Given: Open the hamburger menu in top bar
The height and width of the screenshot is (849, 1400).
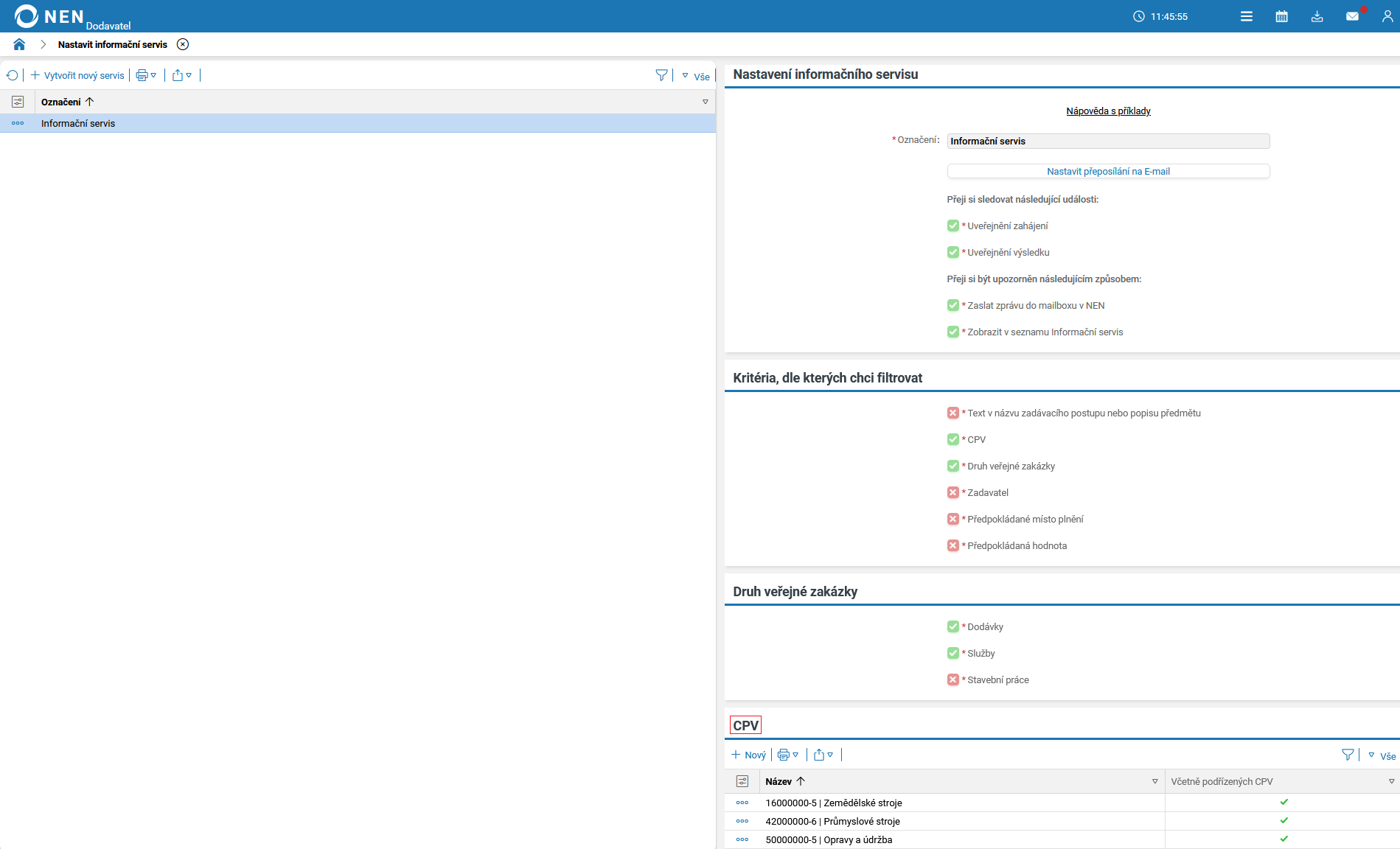Looking at the screenshot, I should click(x=1246, y=16).
